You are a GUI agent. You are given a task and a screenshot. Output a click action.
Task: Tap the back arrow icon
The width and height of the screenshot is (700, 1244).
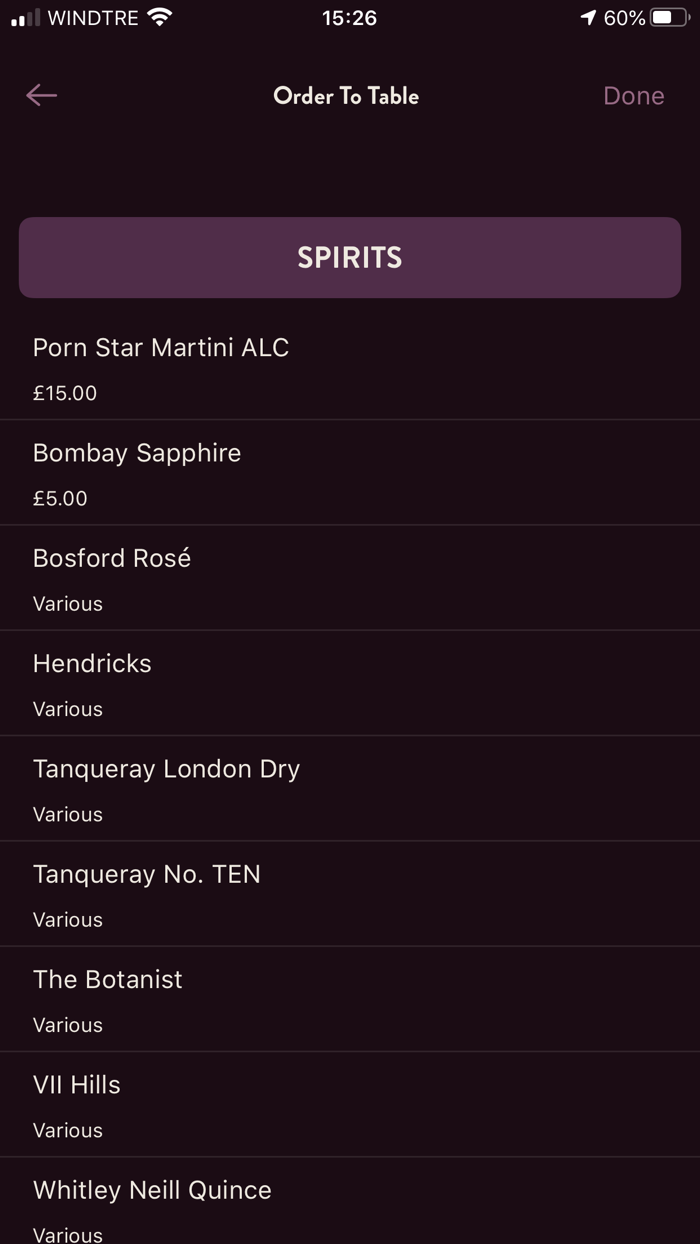[41, 95]
